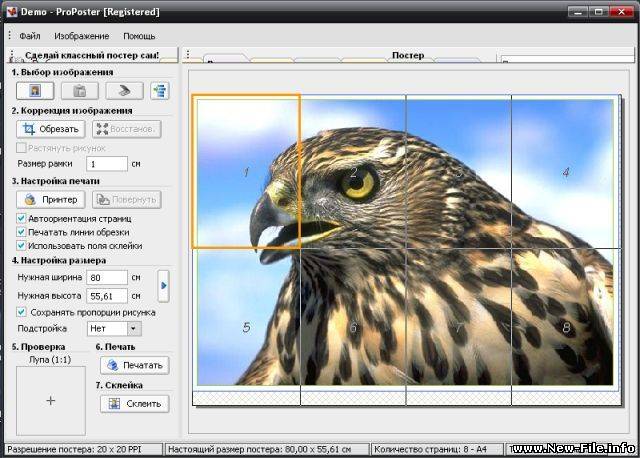Click the Нужная высота input field
640x458 pixels.
coord(107,296)
